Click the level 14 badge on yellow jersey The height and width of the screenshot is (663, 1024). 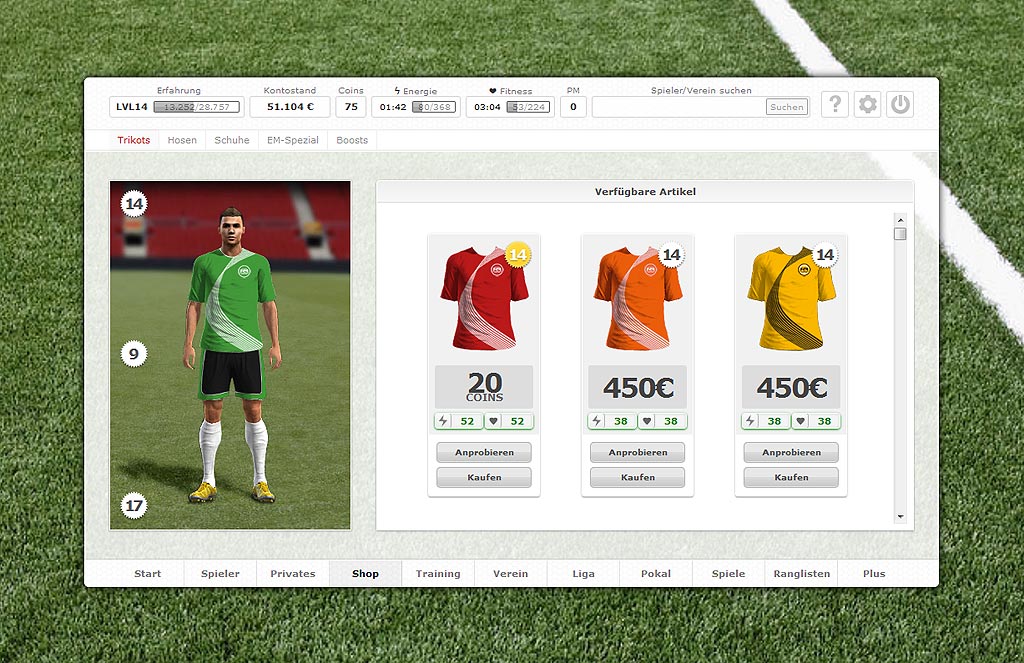[x=825, y=254]
